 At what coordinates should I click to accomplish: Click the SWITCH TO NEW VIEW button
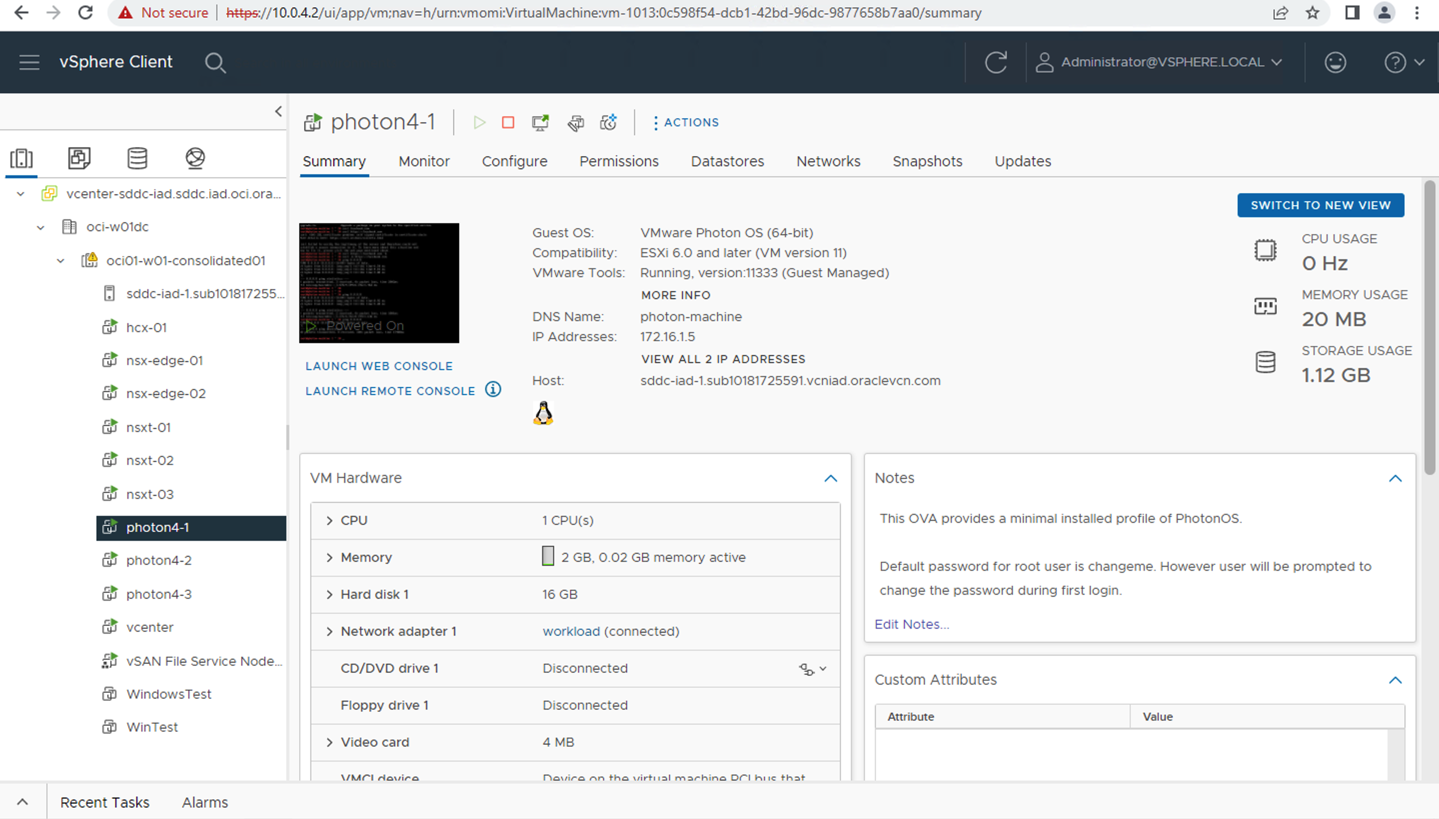1320,205
